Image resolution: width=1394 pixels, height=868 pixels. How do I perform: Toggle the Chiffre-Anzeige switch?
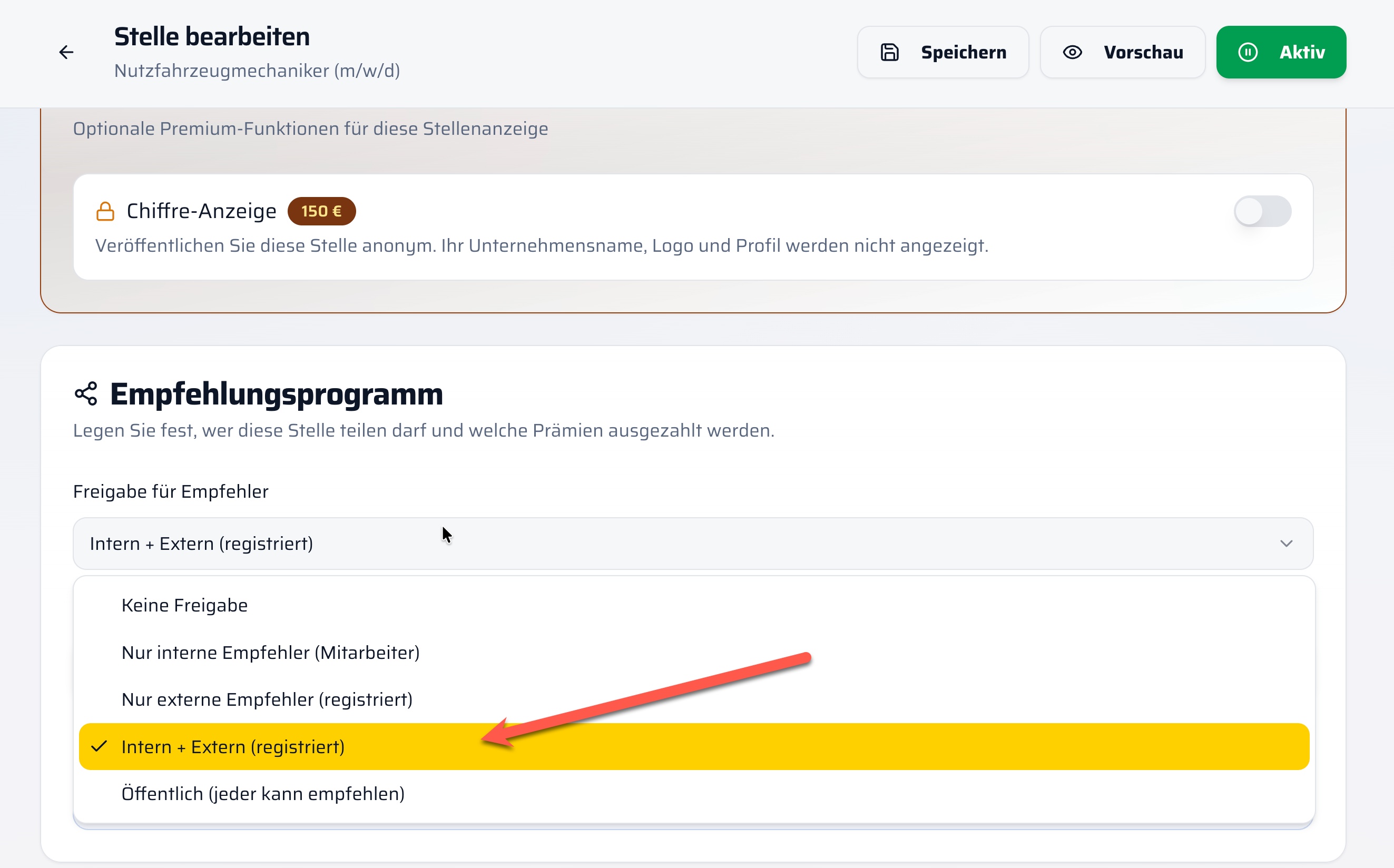pyautogui.click(x=1262, y=211)
